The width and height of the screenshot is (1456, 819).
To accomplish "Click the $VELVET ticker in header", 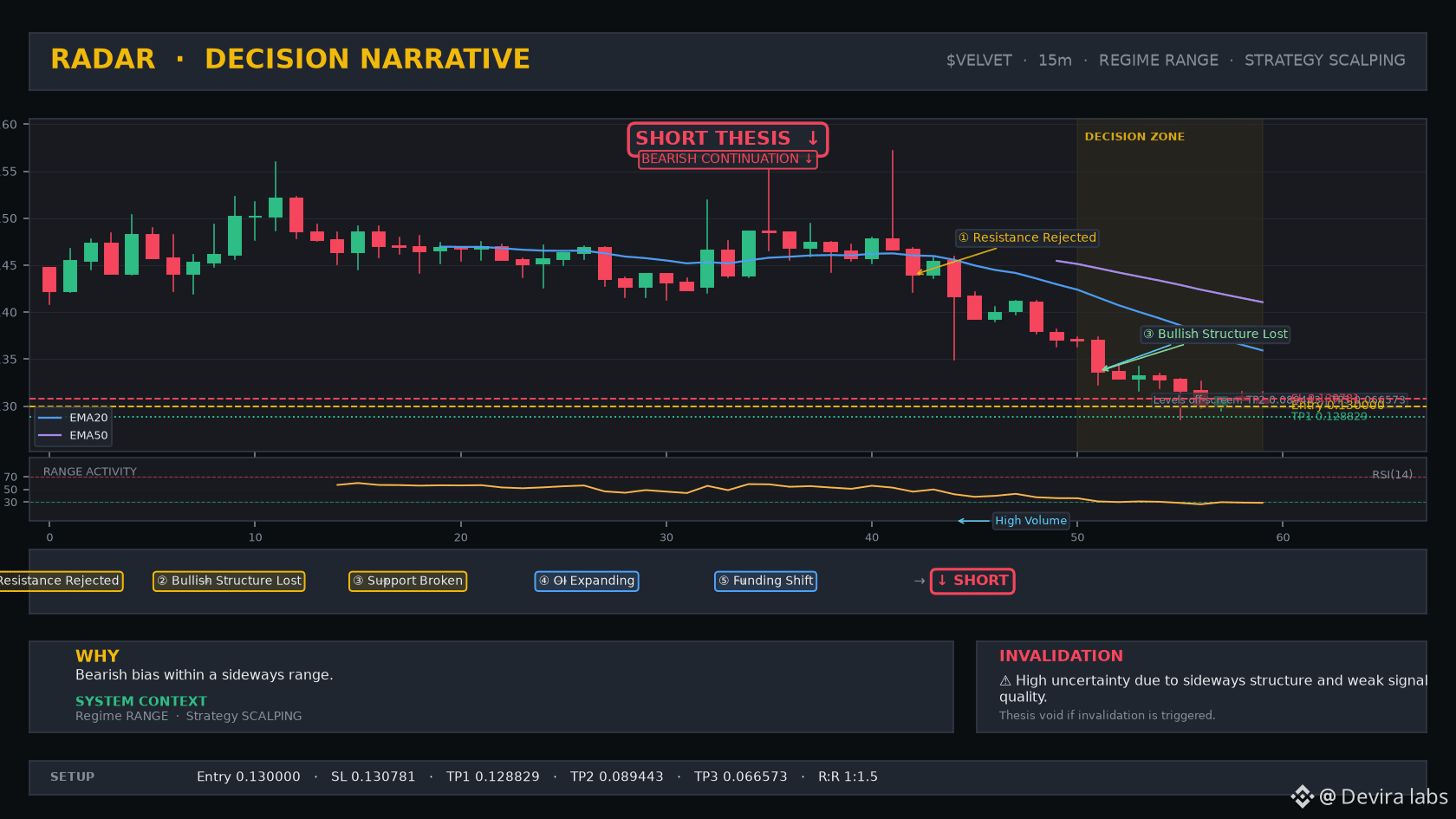I will point(979,61).
